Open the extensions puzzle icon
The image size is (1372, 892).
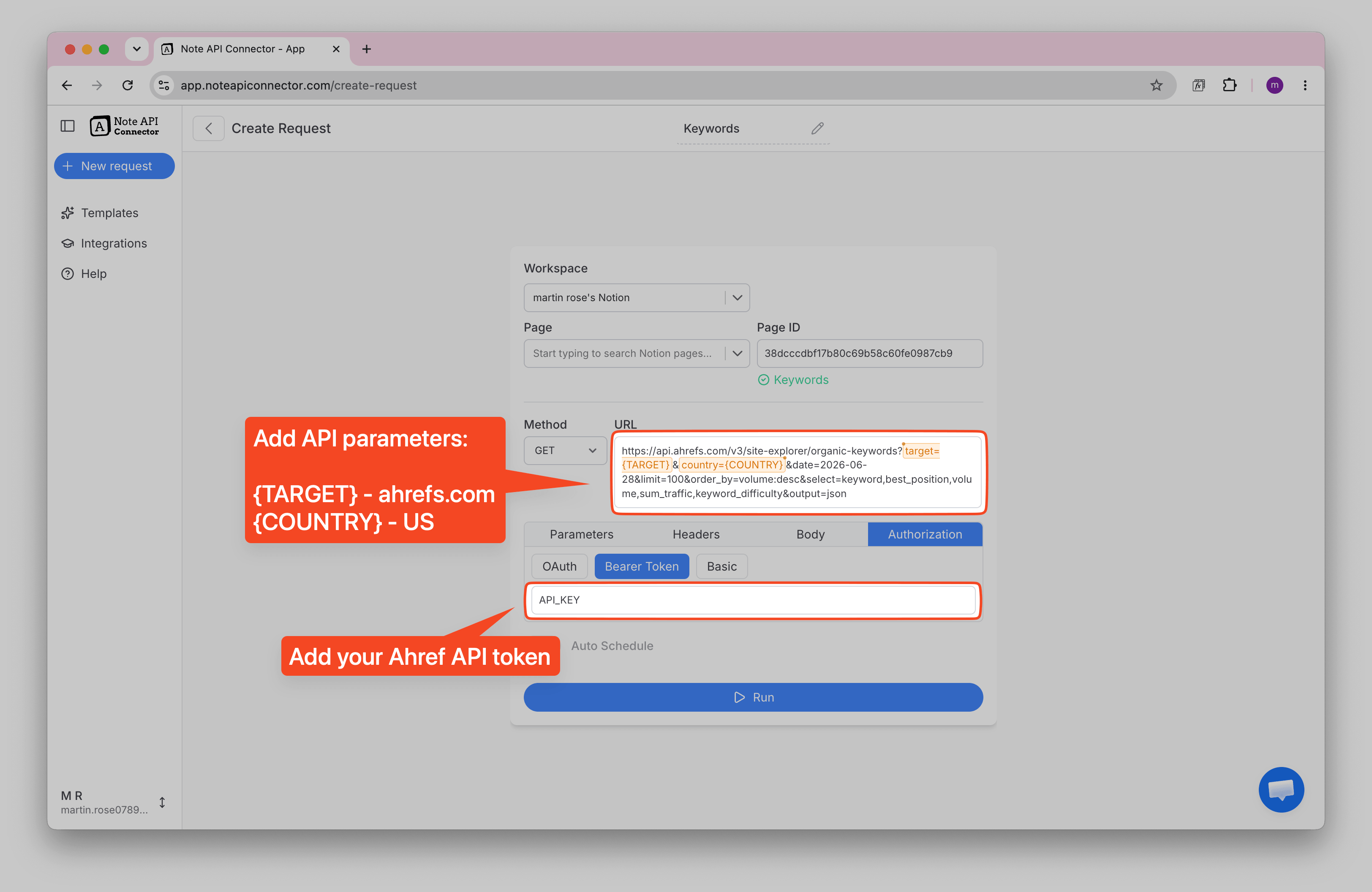tap(1229, 85)
